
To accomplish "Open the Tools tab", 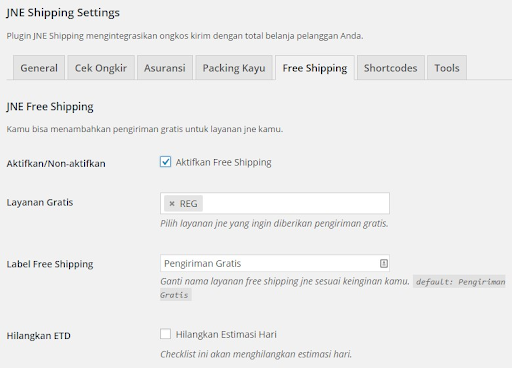I will point(447,68).
